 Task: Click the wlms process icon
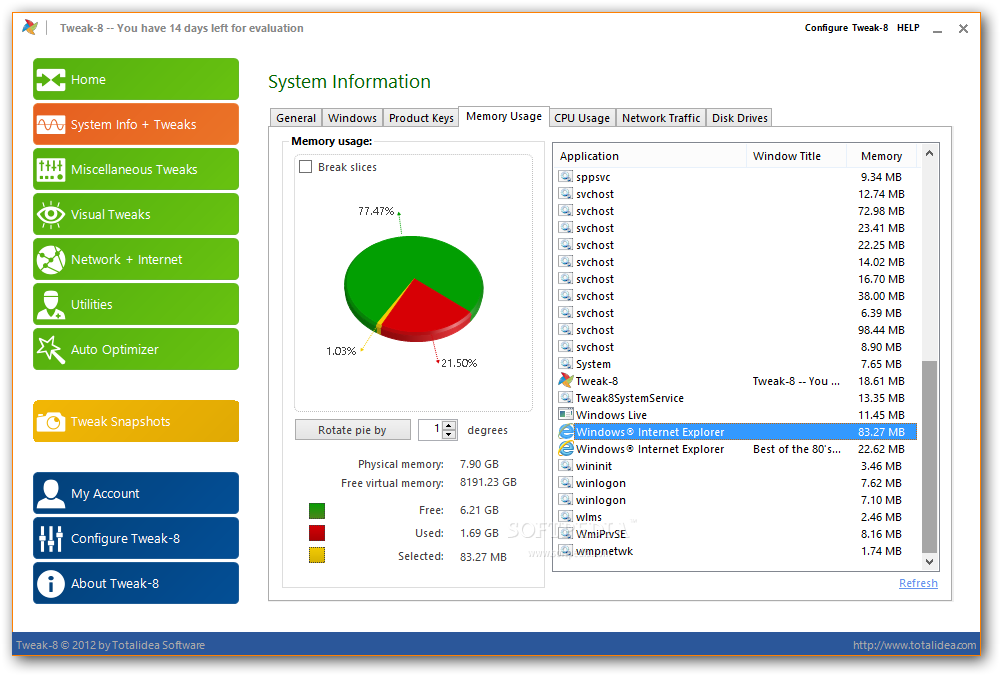[566, 516]
